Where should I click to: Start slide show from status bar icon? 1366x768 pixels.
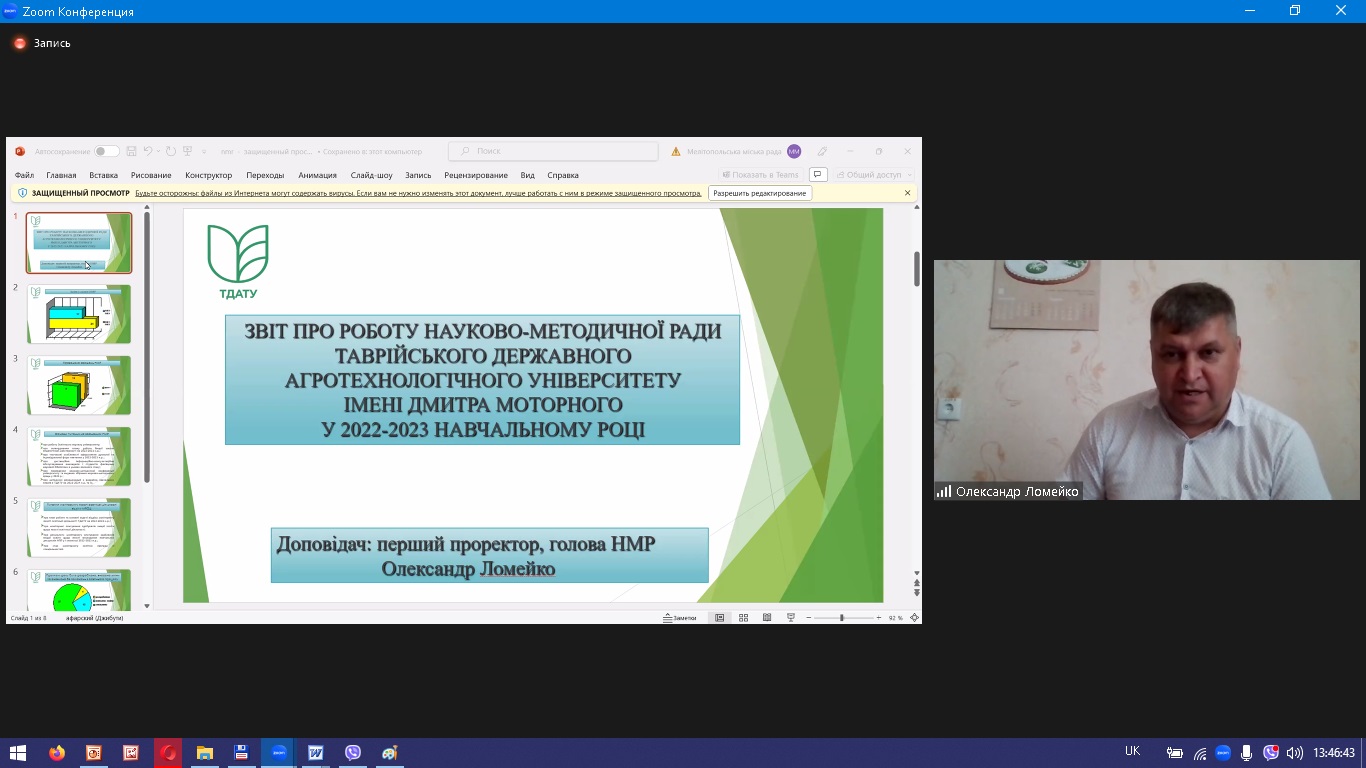[791, 618]
